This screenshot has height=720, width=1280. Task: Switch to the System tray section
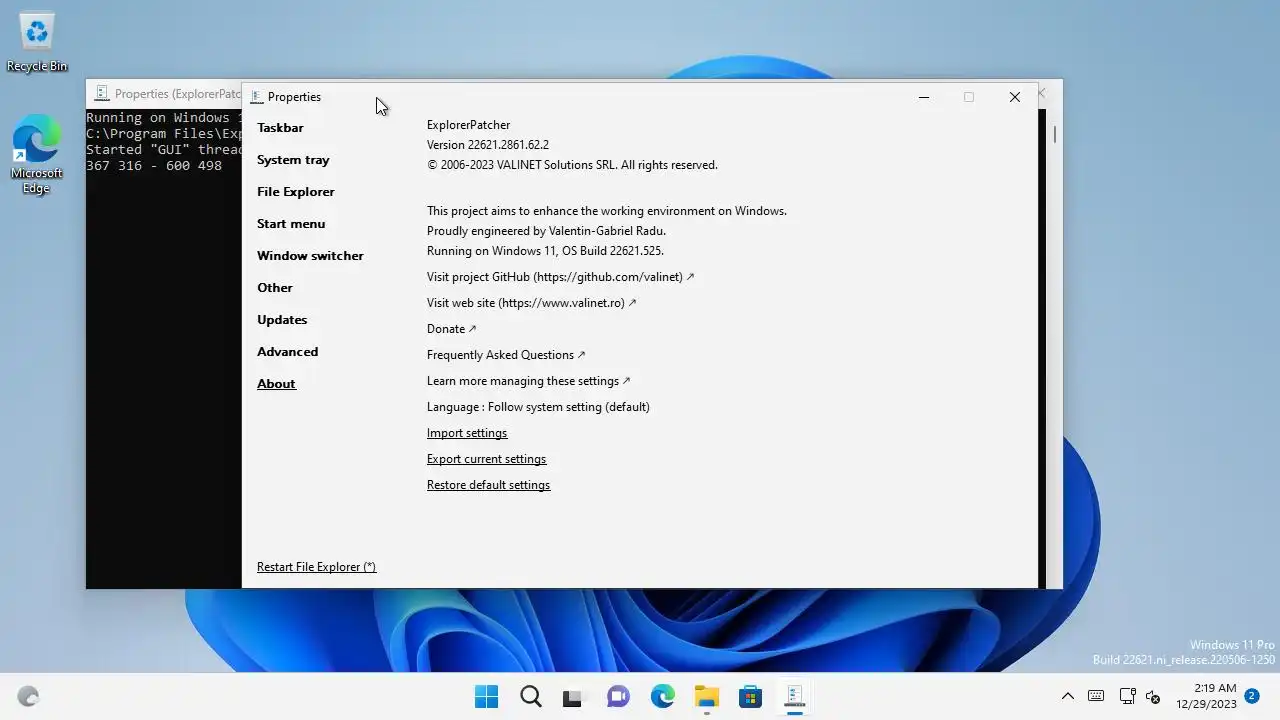293,160
